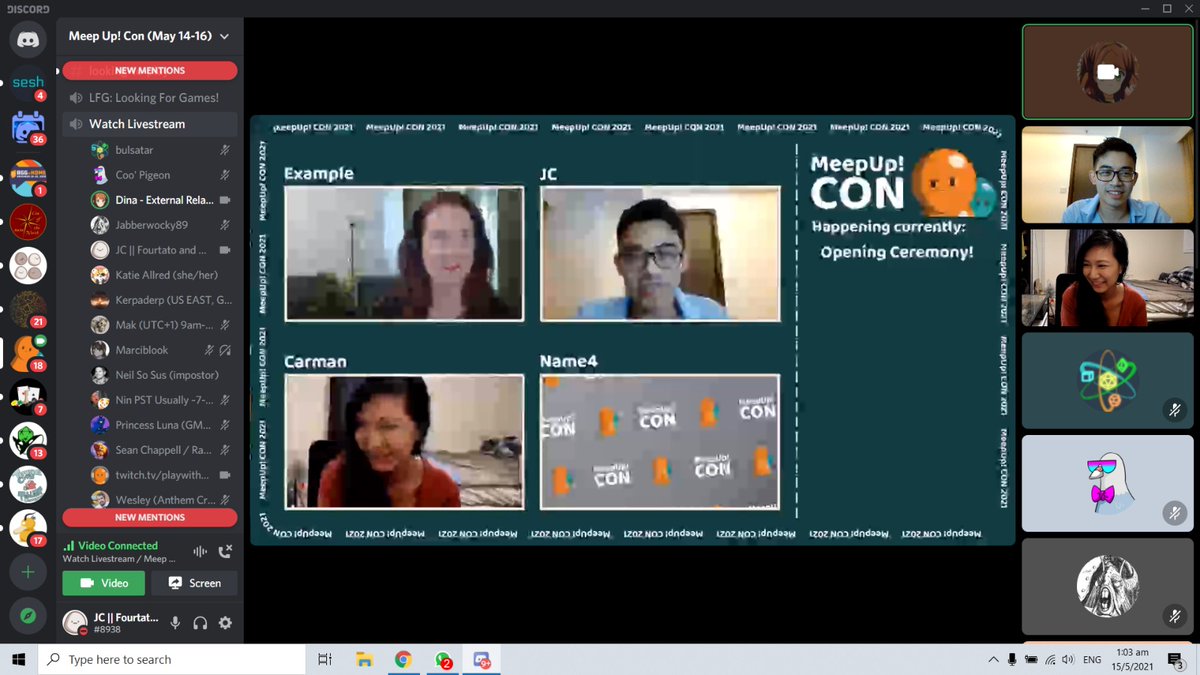Open notification center in system tray

pos(1177,659)
